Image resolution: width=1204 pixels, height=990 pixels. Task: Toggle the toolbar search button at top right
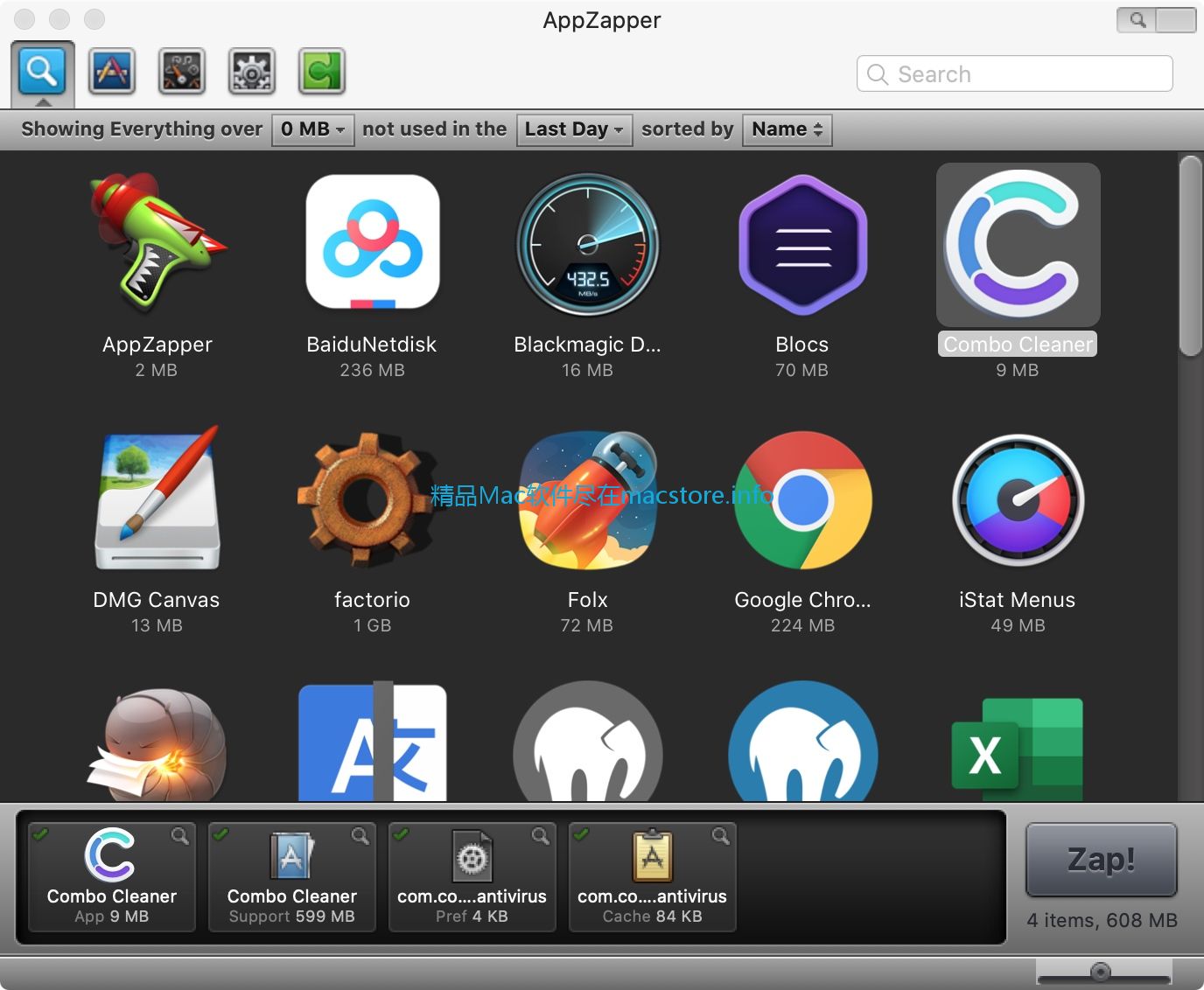[x=1137, y=20]
